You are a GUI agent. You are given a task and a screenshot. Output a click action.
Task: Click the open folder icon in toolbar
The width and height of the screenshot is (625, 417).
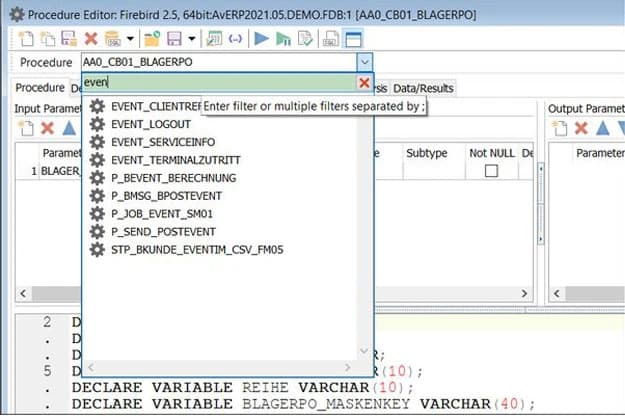pos(151,39)
